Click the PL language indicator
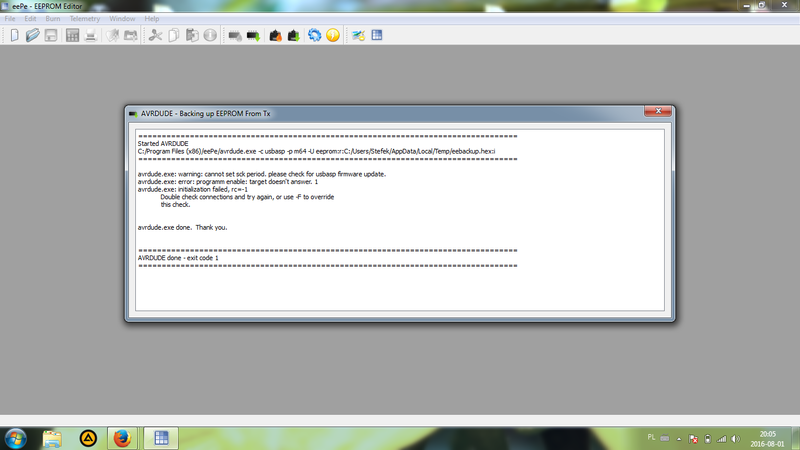The width and height of the screenshot is (800, 450). (x=651, y=438)
